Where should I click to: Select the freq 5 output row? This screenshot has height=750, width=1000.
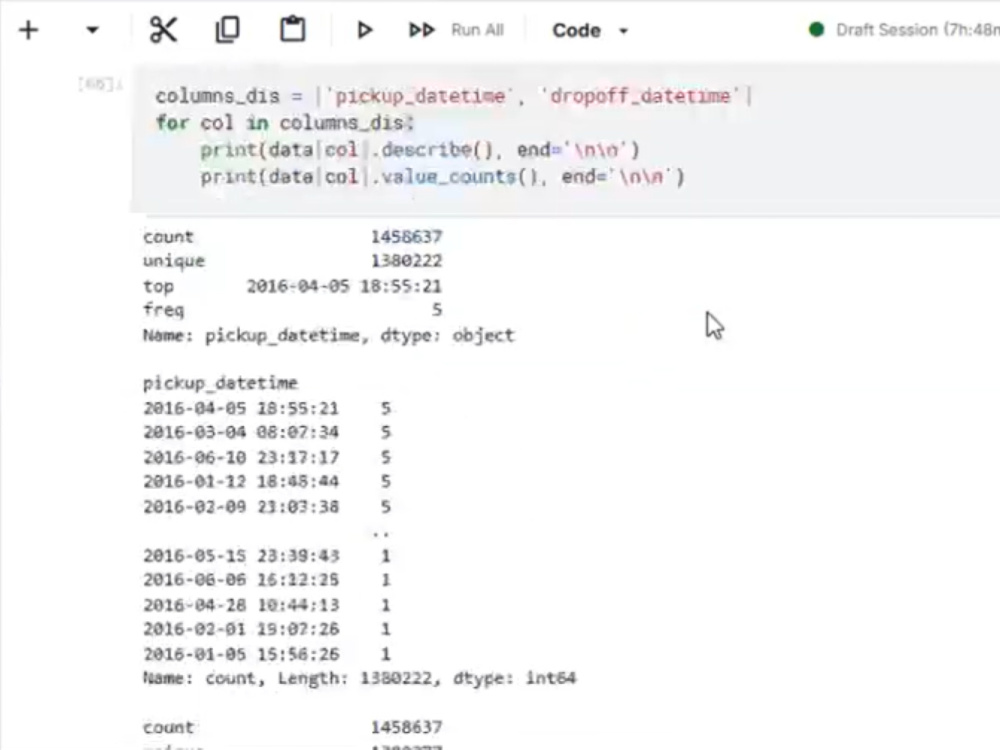click(x=293, y=310)
